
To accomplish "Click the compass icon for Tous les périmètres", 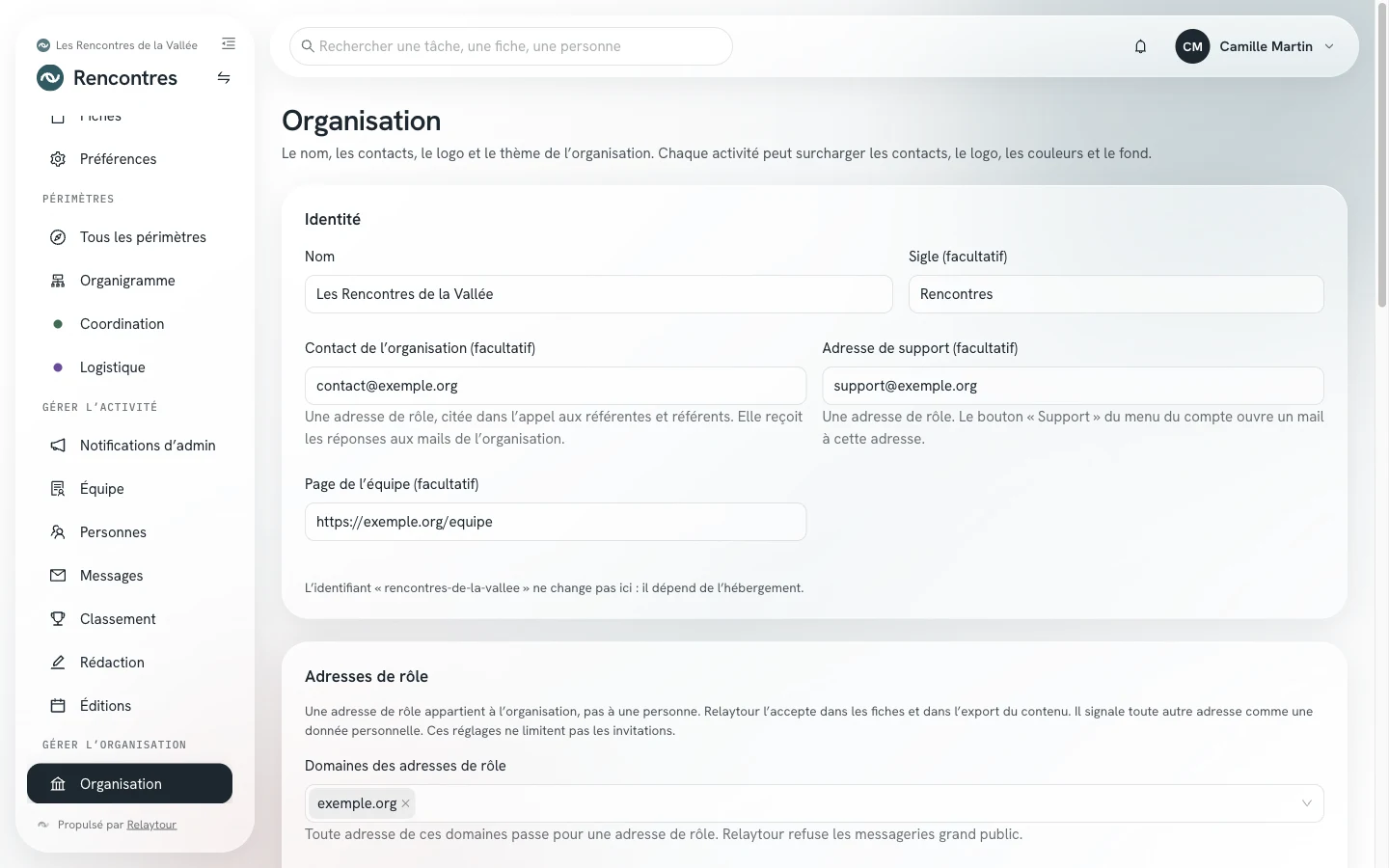I will coord(58,237).
